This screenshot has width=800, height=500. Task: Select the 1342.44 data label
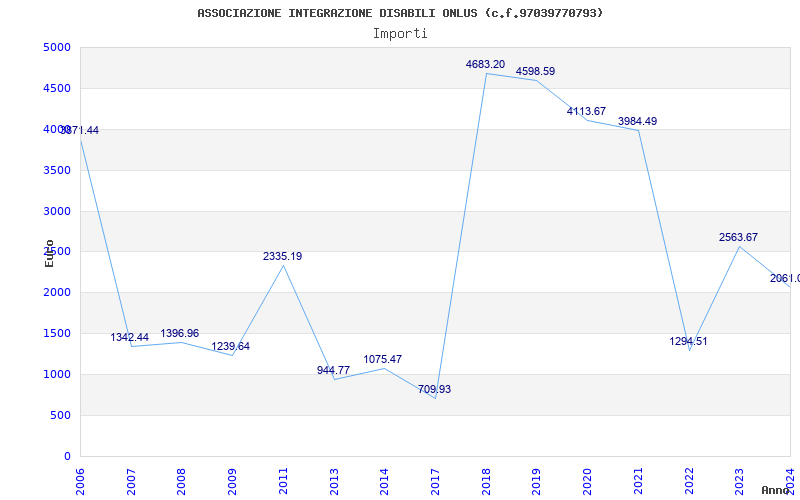point(130,337)
